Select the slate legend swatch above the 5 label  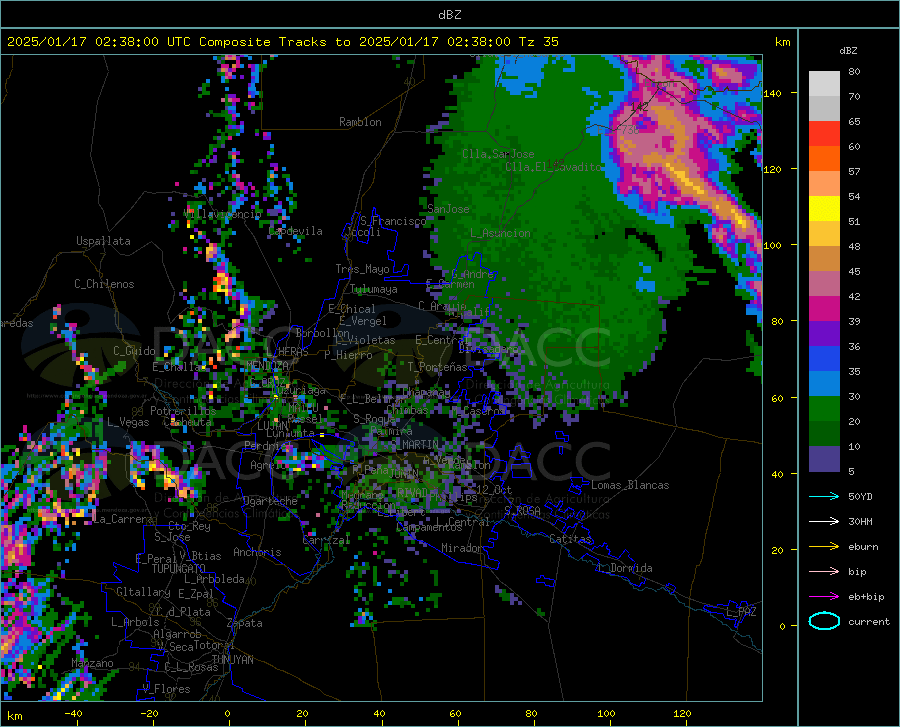(824, 459)
